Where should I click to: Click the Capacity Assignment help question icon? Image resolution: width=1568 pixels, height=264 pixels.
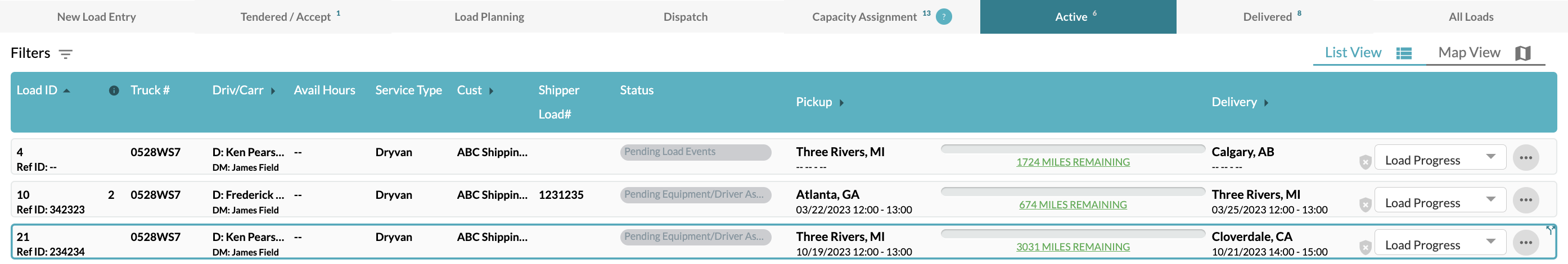pyautogui.click(x=944, y=17)
